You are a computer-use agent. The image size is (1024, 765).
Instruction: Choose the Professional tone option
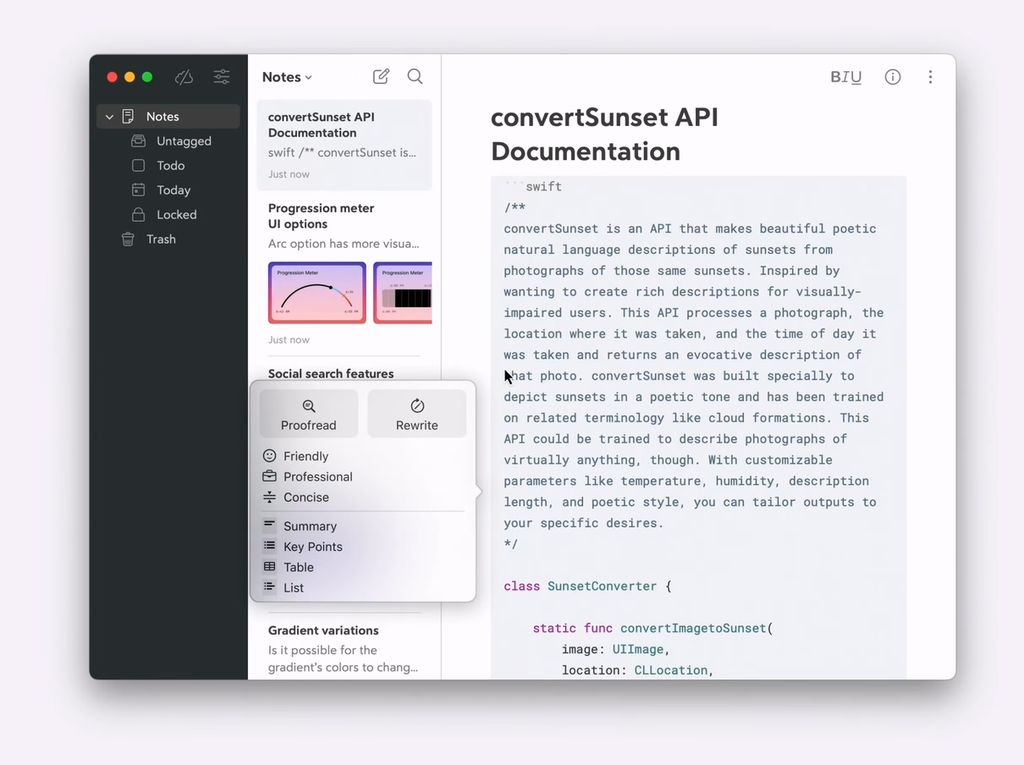317,477
